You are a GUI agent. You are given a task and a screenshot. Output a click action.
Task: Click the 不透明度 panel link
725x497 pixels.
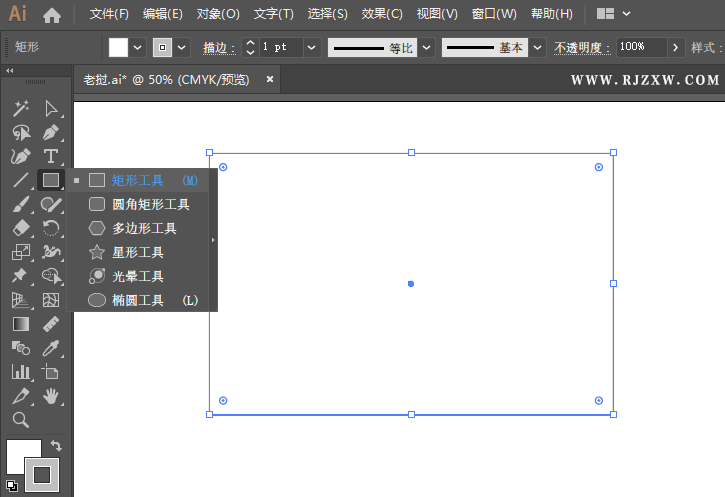[x=582, y=48]
